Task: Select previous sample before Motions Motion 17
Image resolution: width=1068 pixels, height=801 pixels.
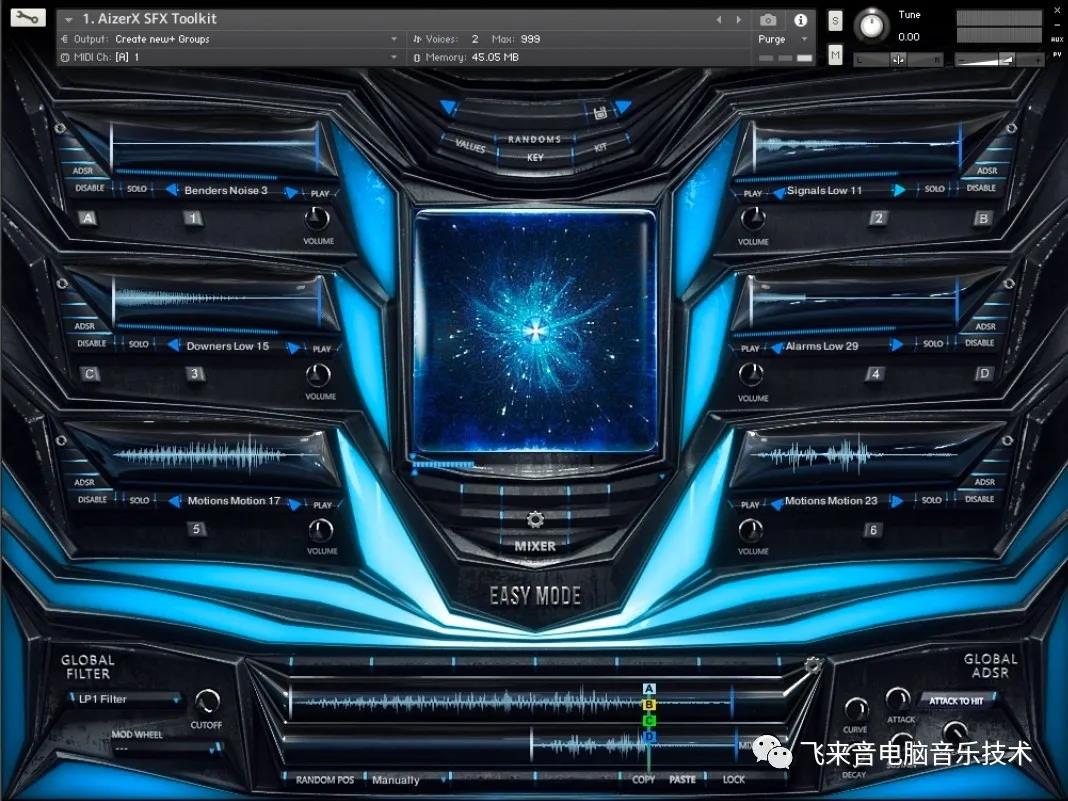Action: click(174, 501)
